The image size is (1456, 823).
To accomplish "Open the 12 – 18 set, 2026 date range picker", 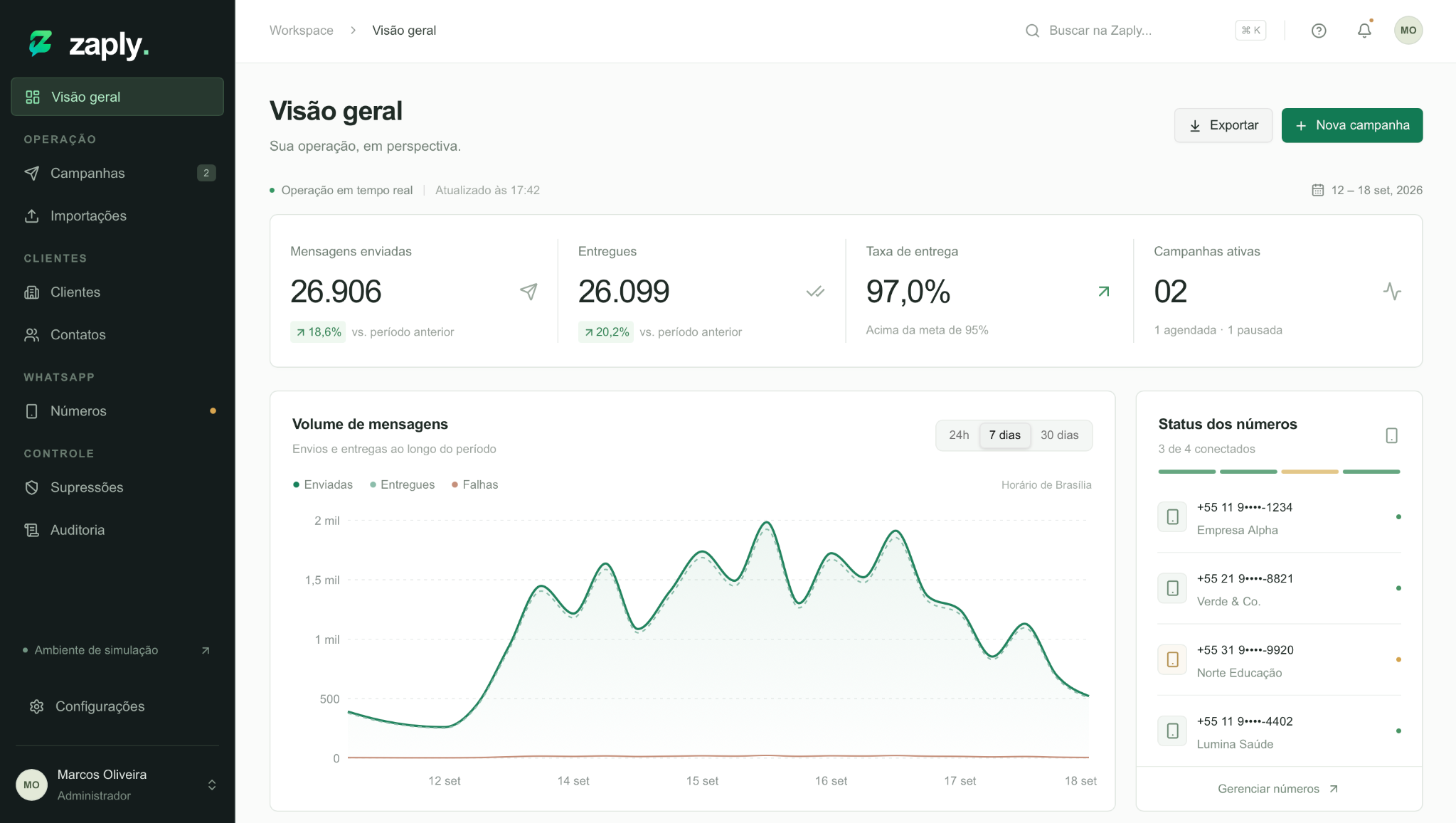I will 1367,190.
